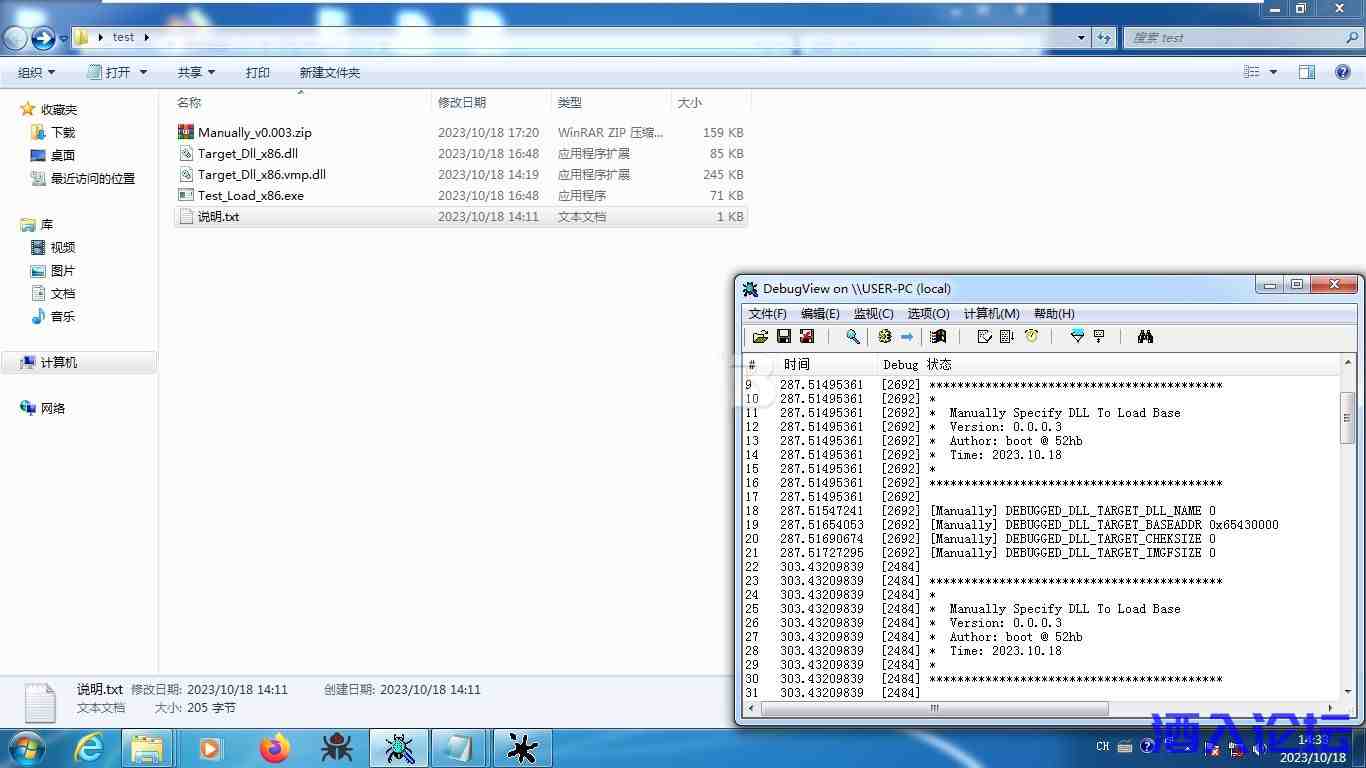Click the Explorer help question mark icon

(x=1343, y=72)
